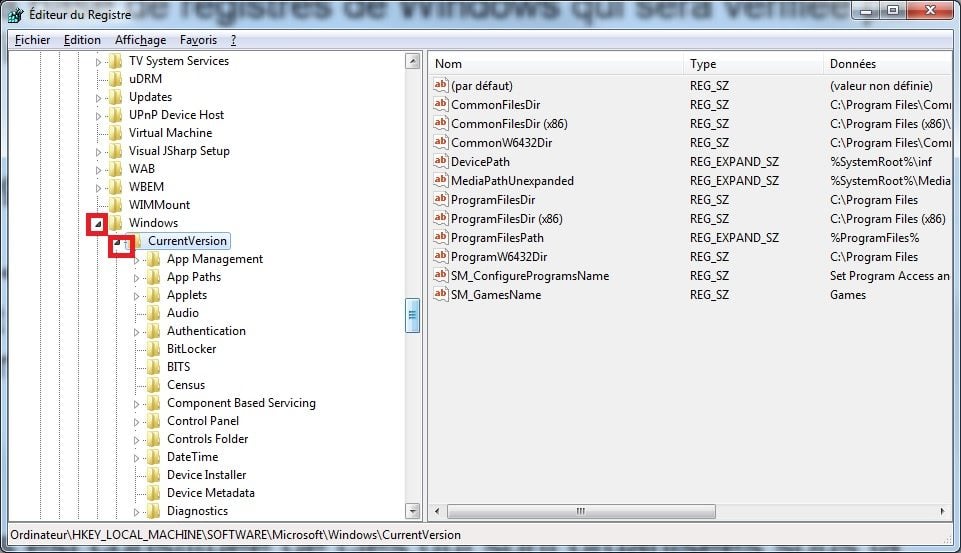The width and height of the screenshot is (961, 553).
Task: Select the DateTime key label
Action: (192, 457)
